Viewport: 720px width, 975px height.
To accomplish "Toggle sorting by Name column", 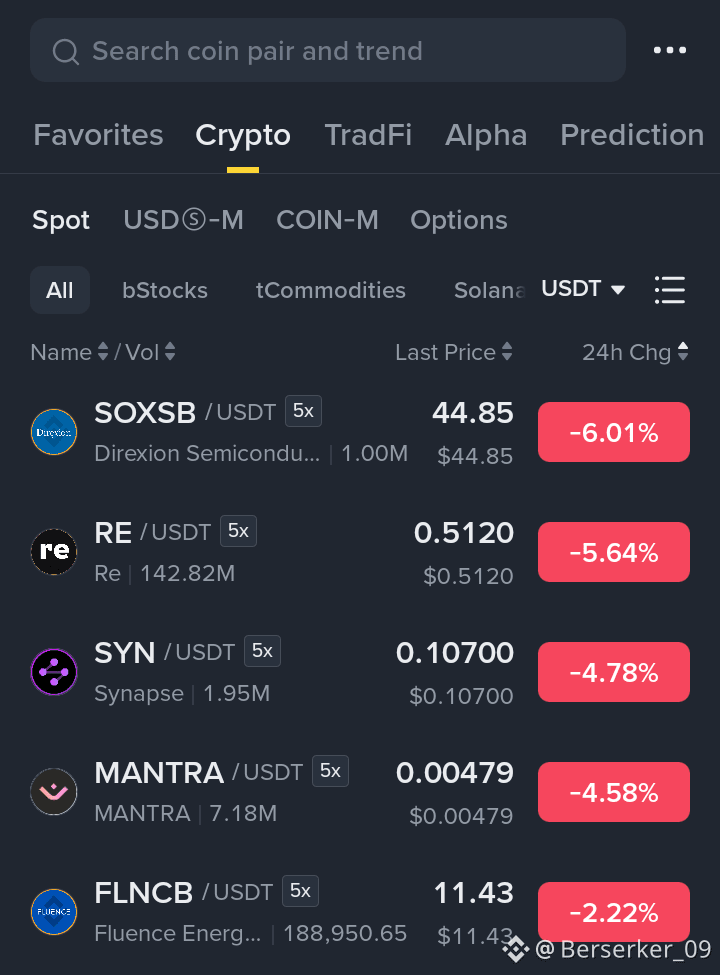I will coord(70,352).
